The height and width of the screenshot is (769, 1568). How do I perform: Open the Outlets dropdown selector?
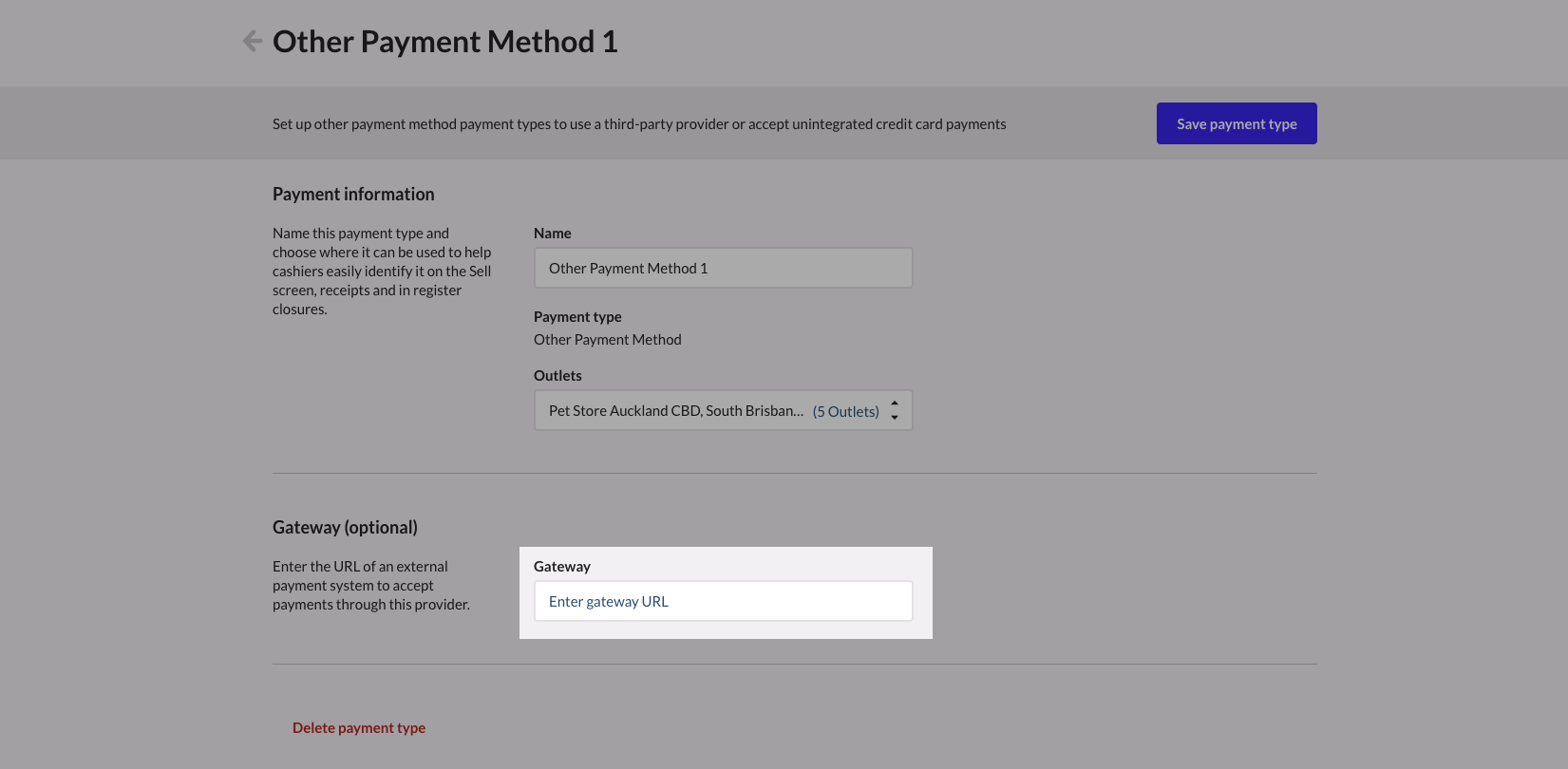tap(724, 410)
